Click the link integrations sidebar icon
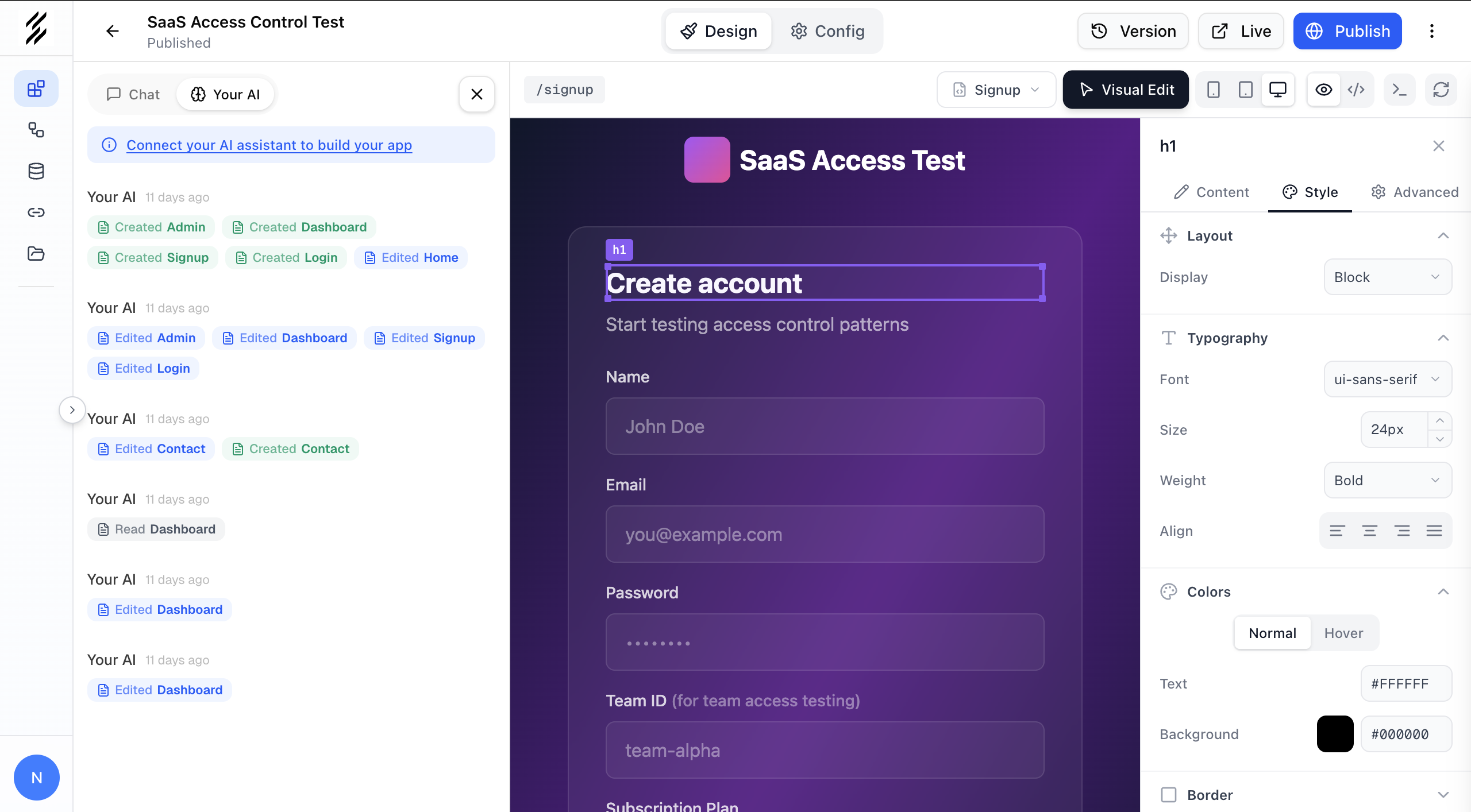This screenshot has height=812, width=1471. 36,212
